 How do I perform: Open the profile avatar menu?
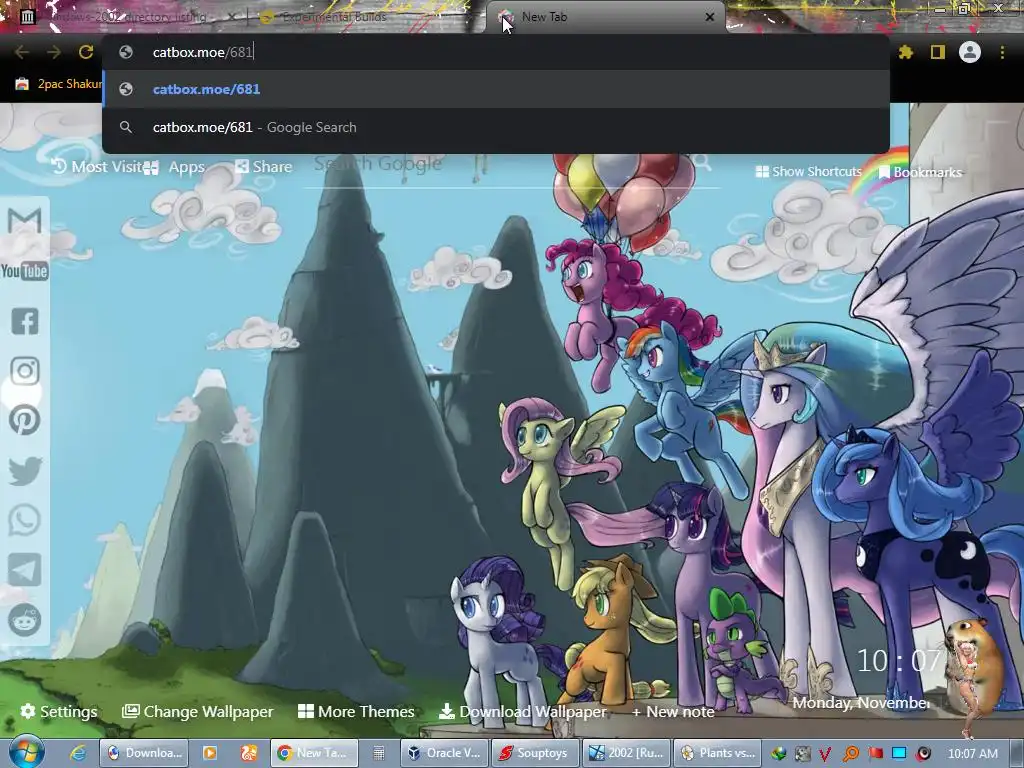970,52
